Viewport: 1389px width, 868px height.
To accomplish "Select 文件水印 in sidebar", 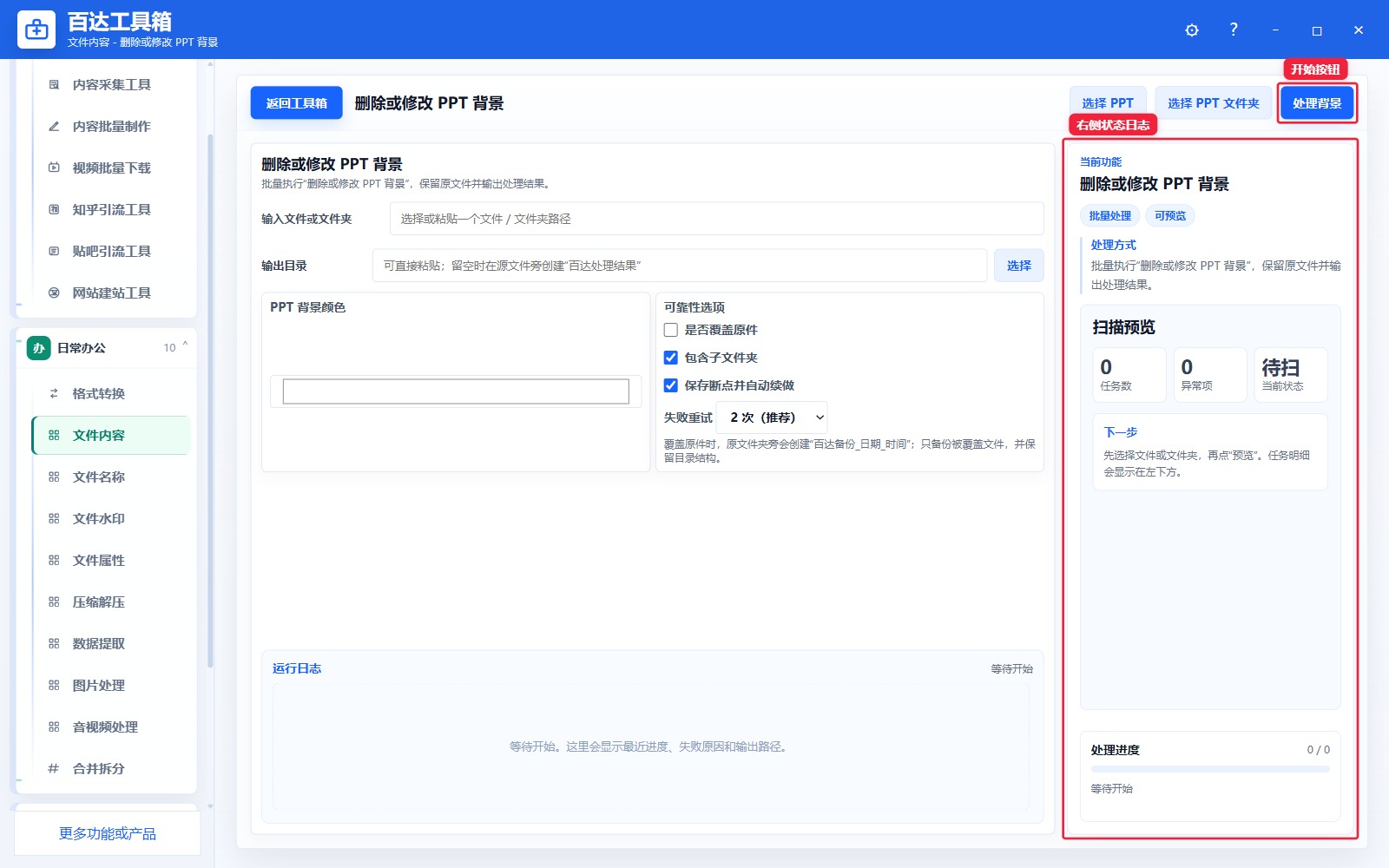I will (x=111, y=519).
